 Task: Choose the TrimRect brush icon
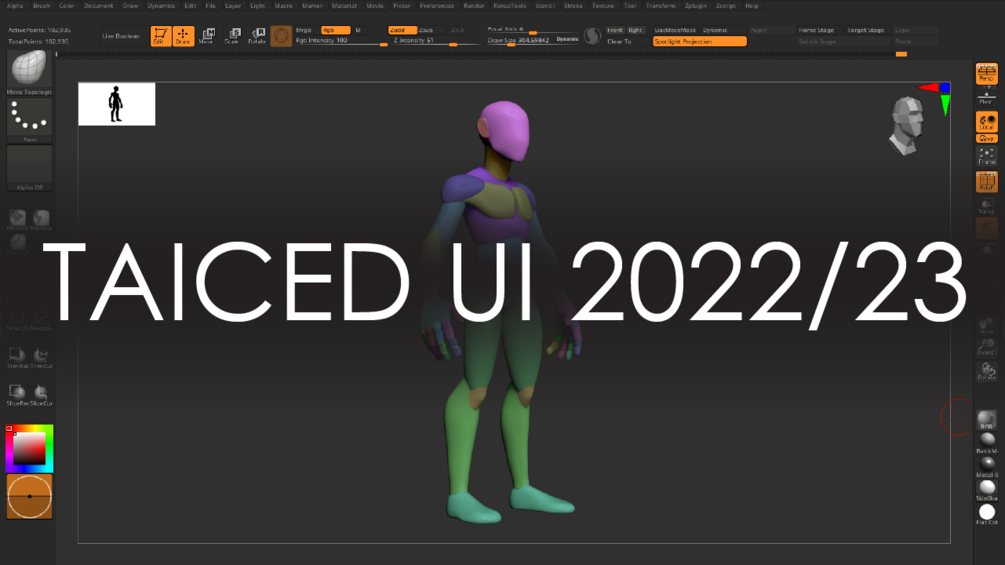pos(17,357)
